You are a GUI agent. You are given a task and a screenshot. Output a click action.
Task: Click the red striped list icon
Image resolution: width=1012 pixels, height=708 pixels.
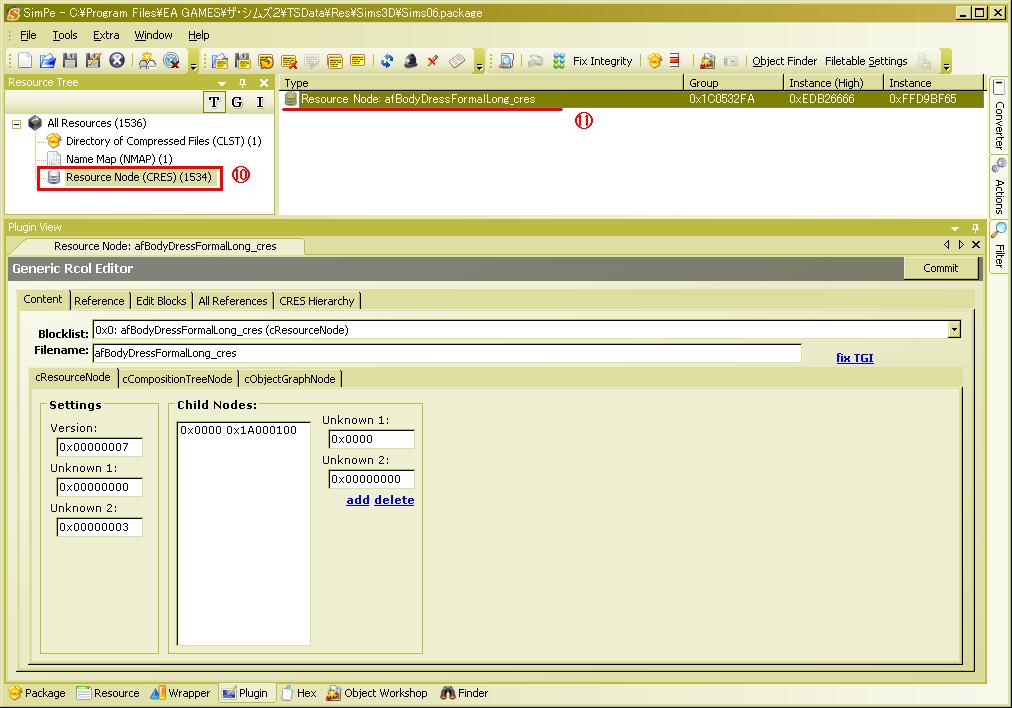[x=674, y=61]
